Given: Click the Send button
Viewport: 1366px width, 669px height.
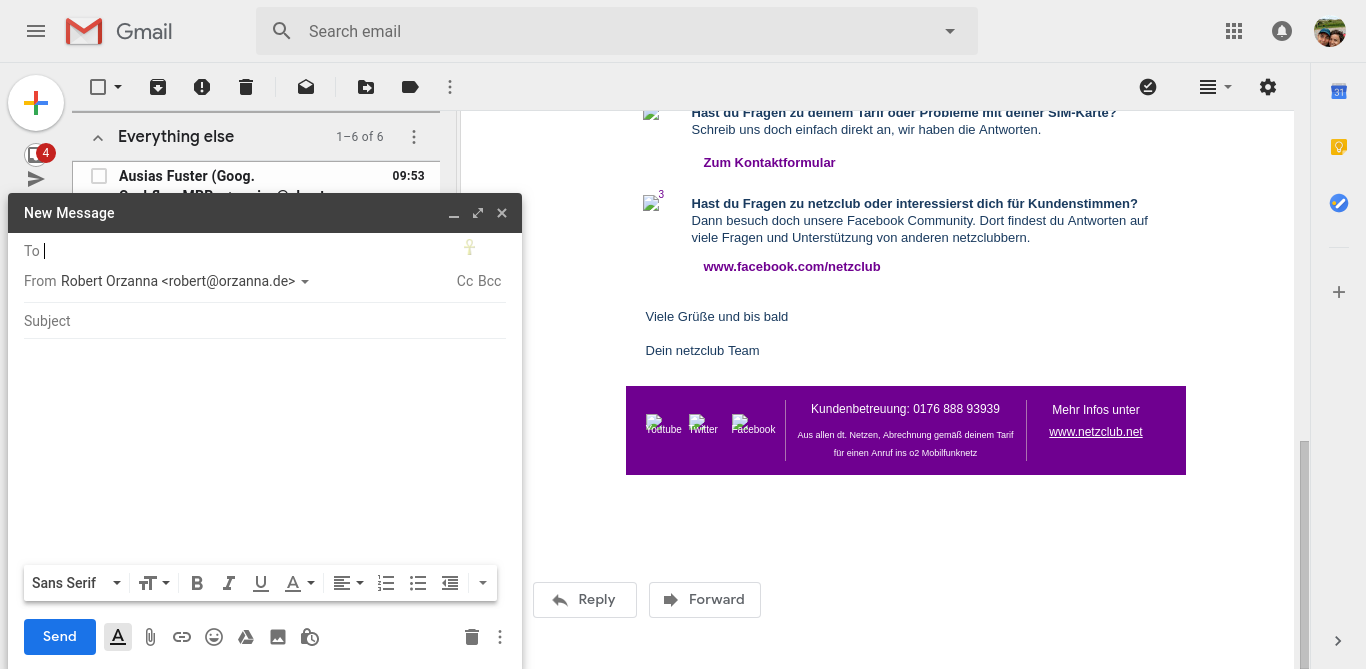Looking at the screenshot, I should (x=60, y=637).
